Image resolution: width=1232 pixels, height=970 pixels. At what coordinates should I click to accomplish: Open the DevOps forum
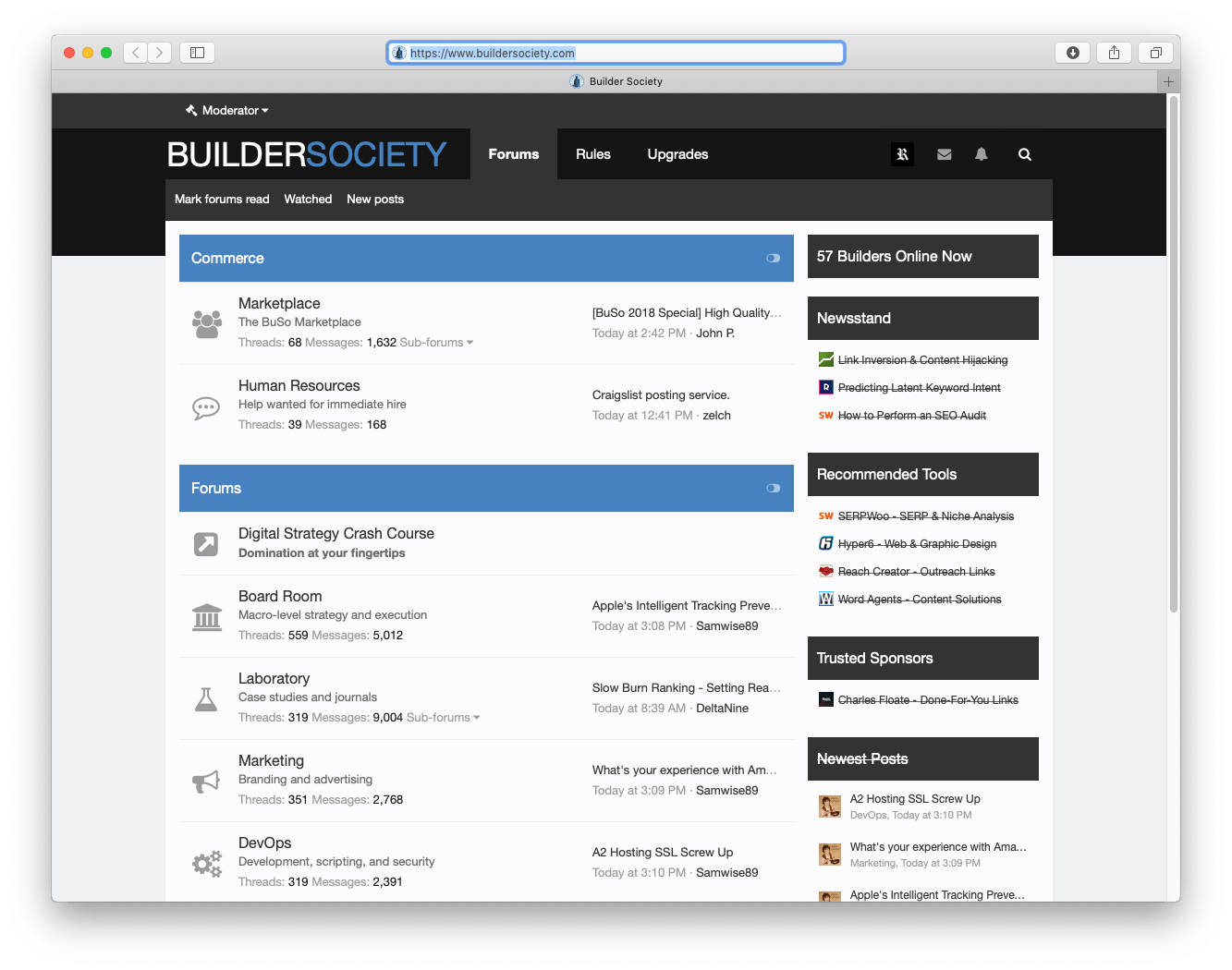(264, 843)
